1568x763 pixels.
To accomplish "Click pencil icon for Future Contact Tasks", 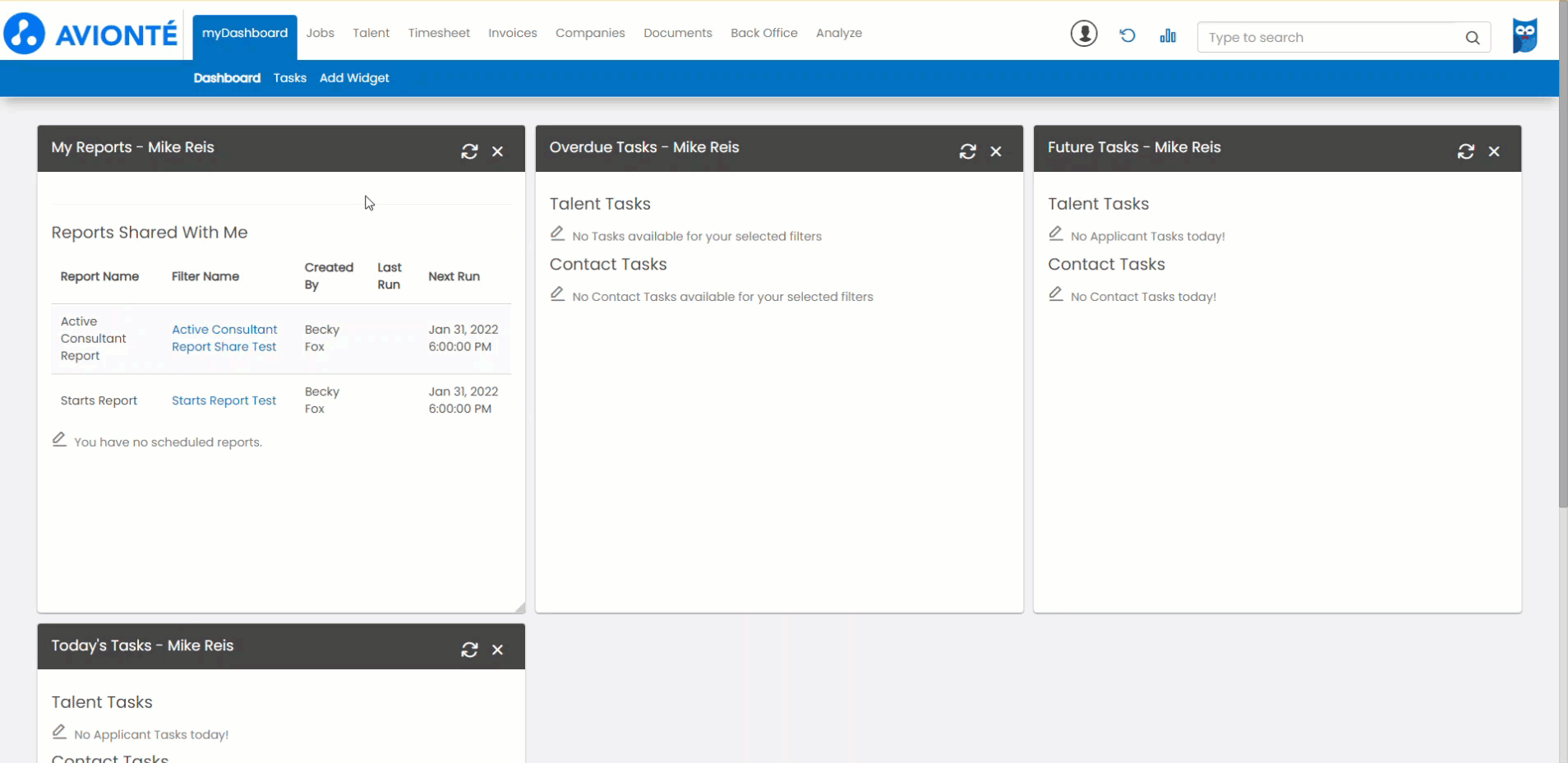I will point(1056,294).
